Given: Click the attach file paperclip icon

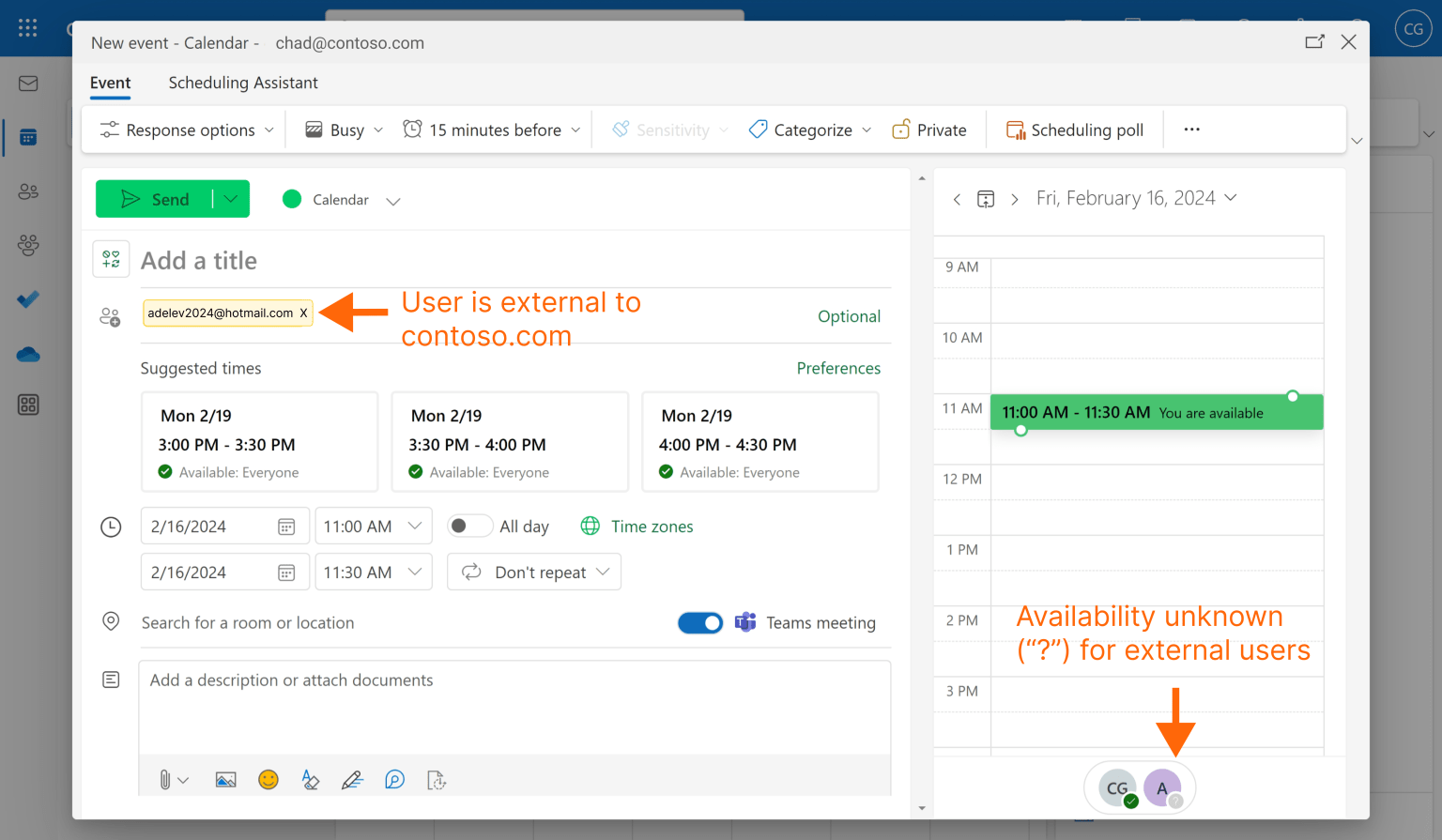Looking at the screenshot, I should [x=165, y=779].
